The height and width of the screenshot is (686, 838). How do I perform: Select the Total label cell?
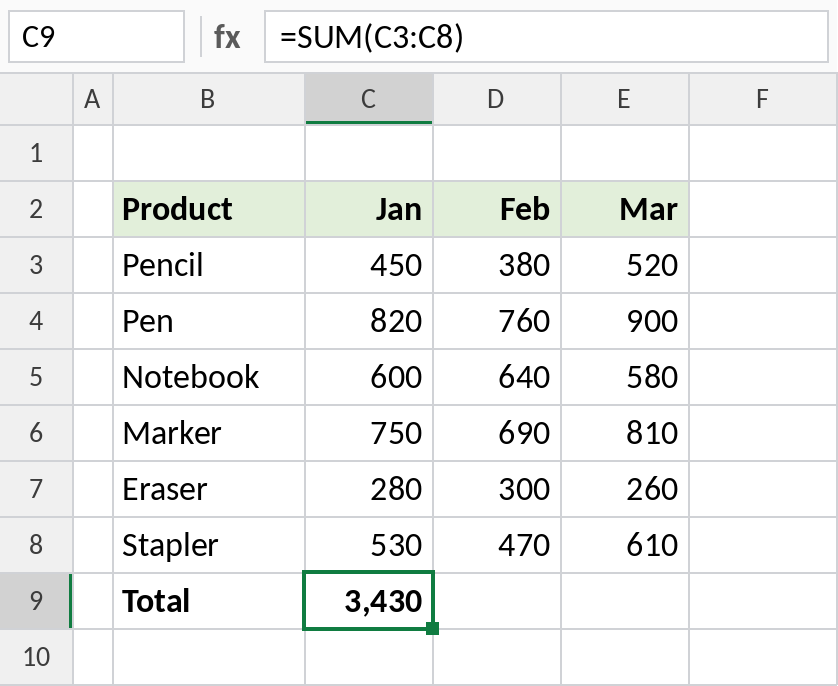pyautogui.click(x=209, y=601)
